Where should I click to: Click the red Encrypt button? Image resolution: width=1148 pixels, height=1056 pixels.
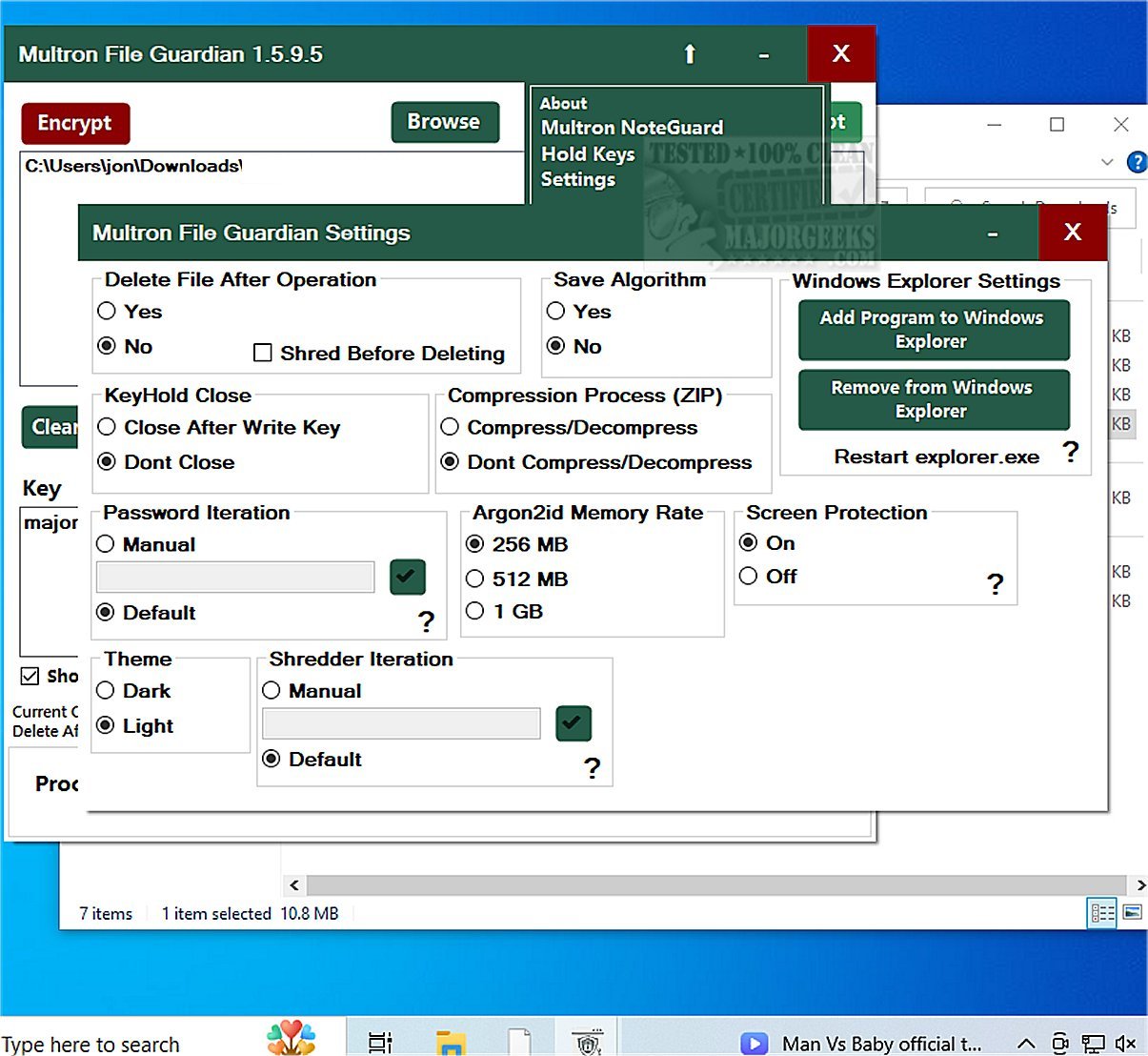point(75,123)
